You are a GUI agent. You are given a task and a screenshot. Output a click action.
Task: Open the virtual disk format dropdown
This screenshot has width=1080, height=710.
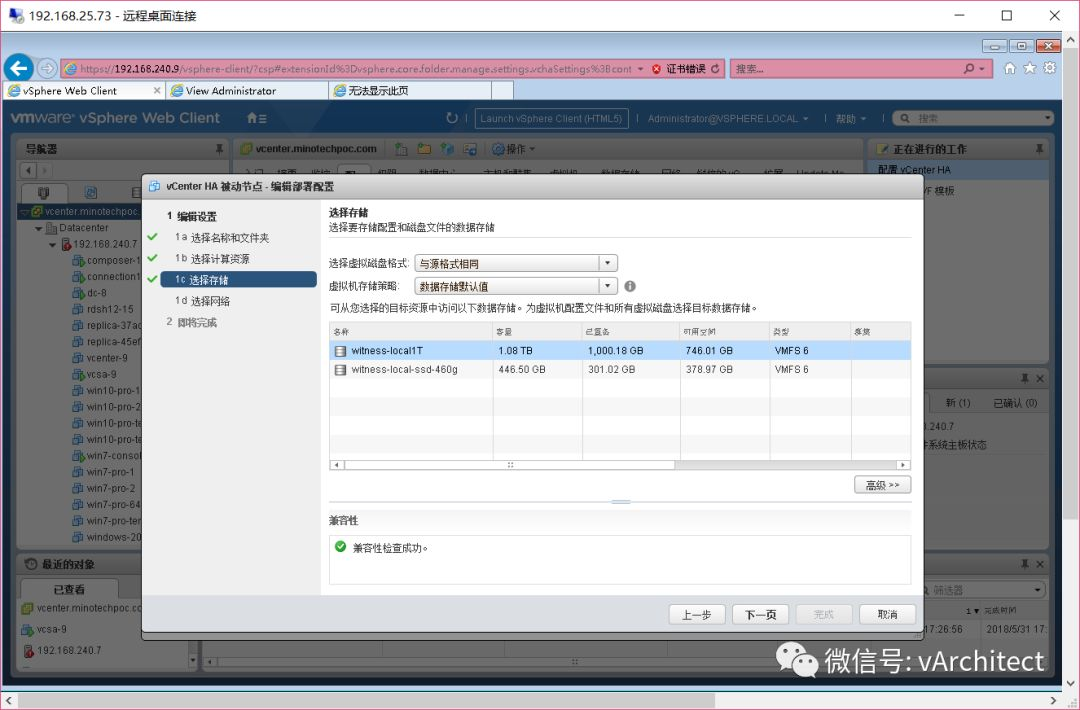click(x=608, y=263)
